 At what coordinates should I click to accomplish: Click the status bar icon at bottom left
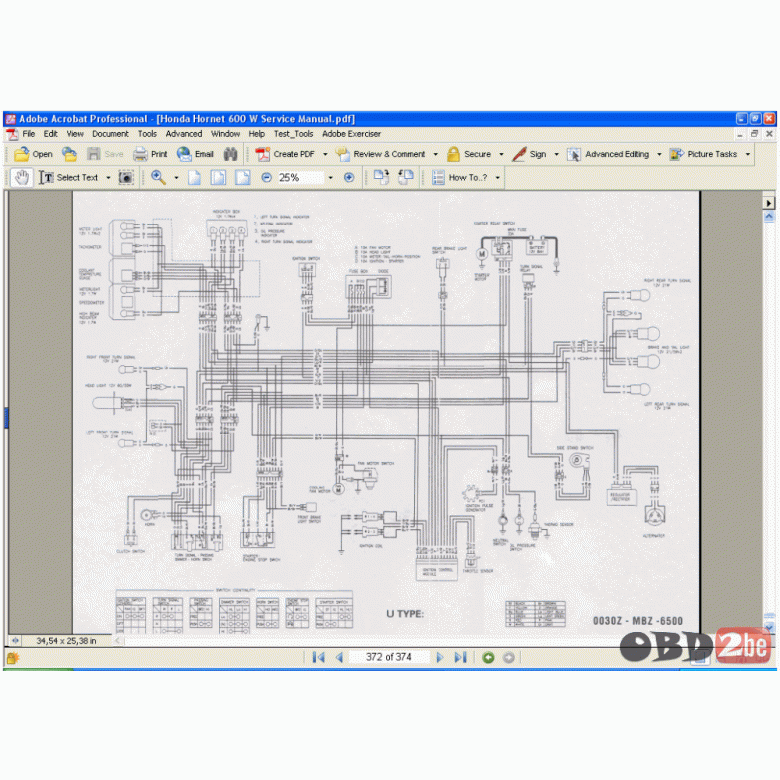pyautogui.click(x=12, y=658)
